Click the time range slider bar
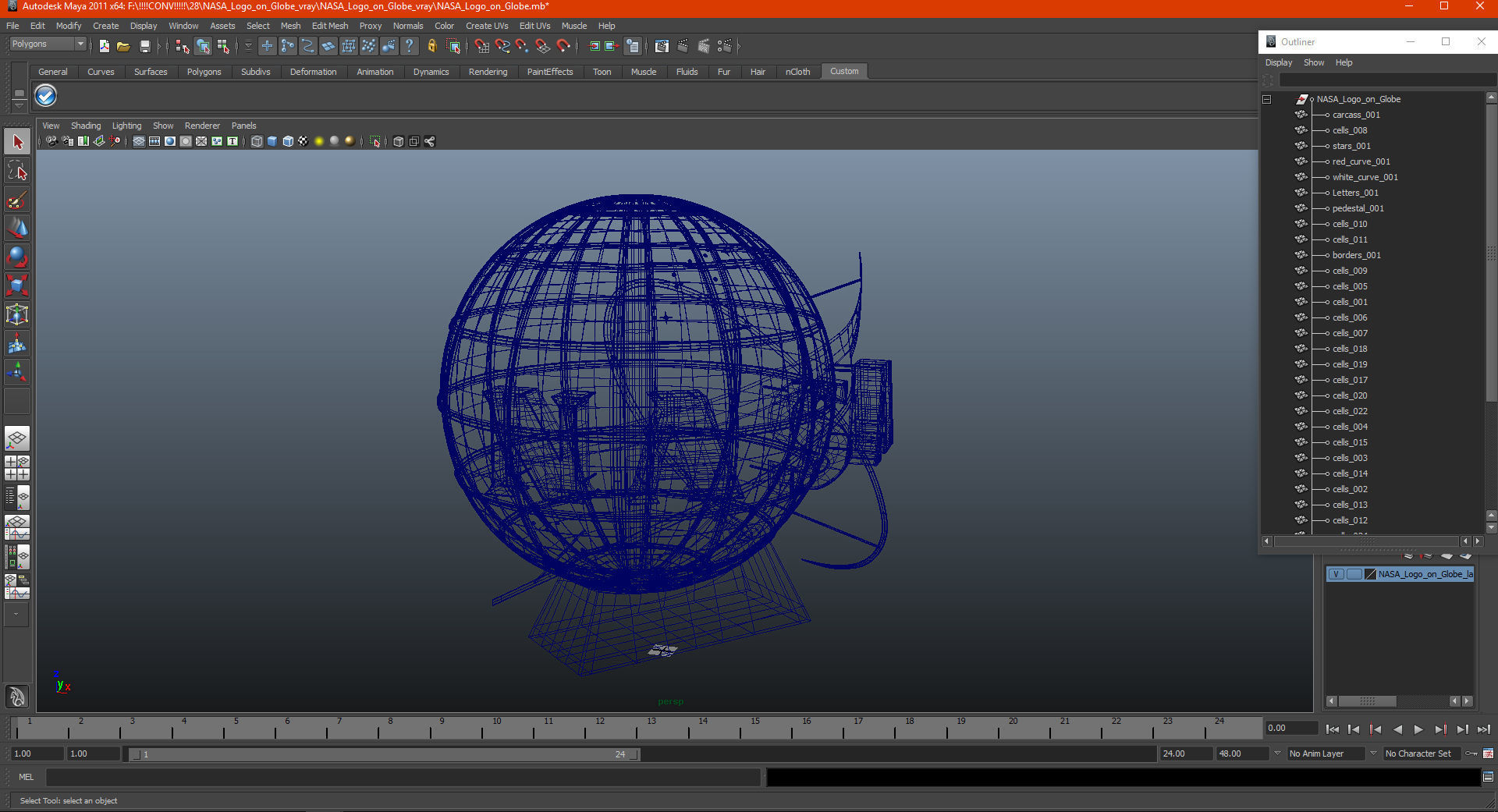 pos(385,754)
